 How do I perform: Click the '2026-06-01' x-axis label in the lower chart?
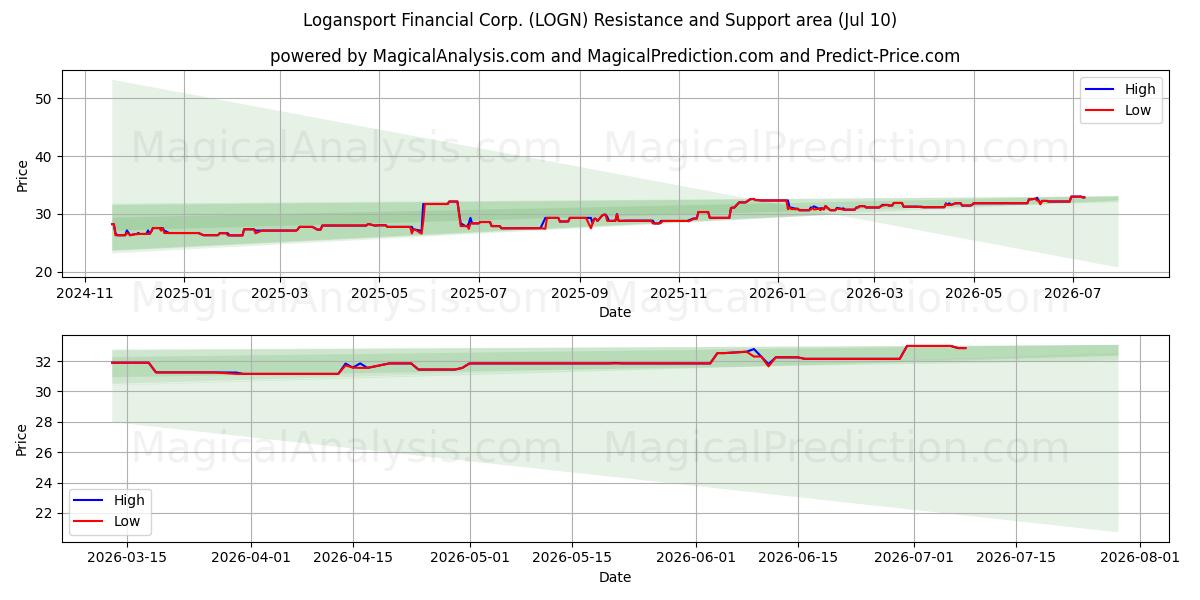tap(695, 559)
